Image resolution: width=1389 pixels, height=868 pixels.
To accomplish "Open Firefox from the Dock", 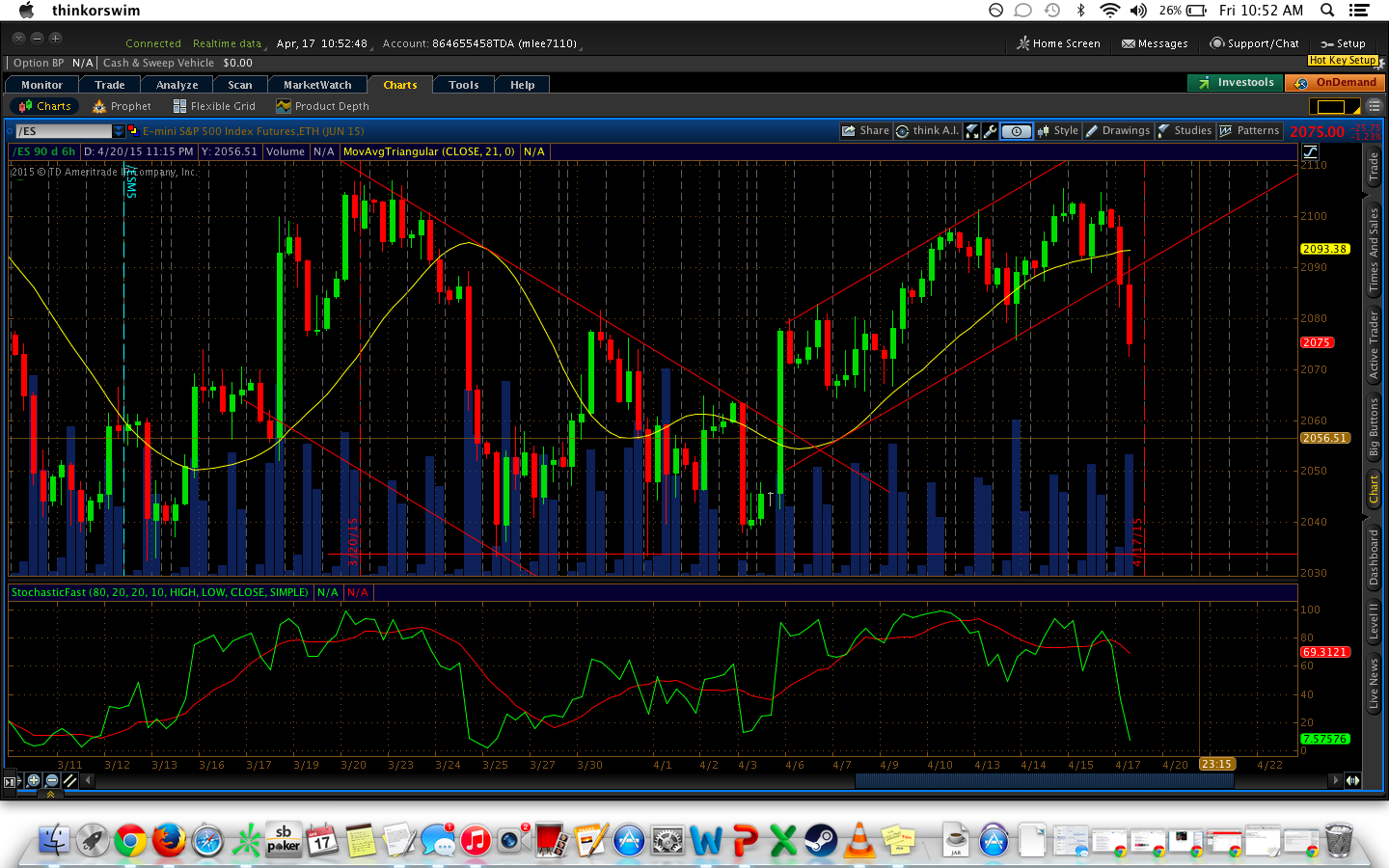I will [x=169, y=841].
